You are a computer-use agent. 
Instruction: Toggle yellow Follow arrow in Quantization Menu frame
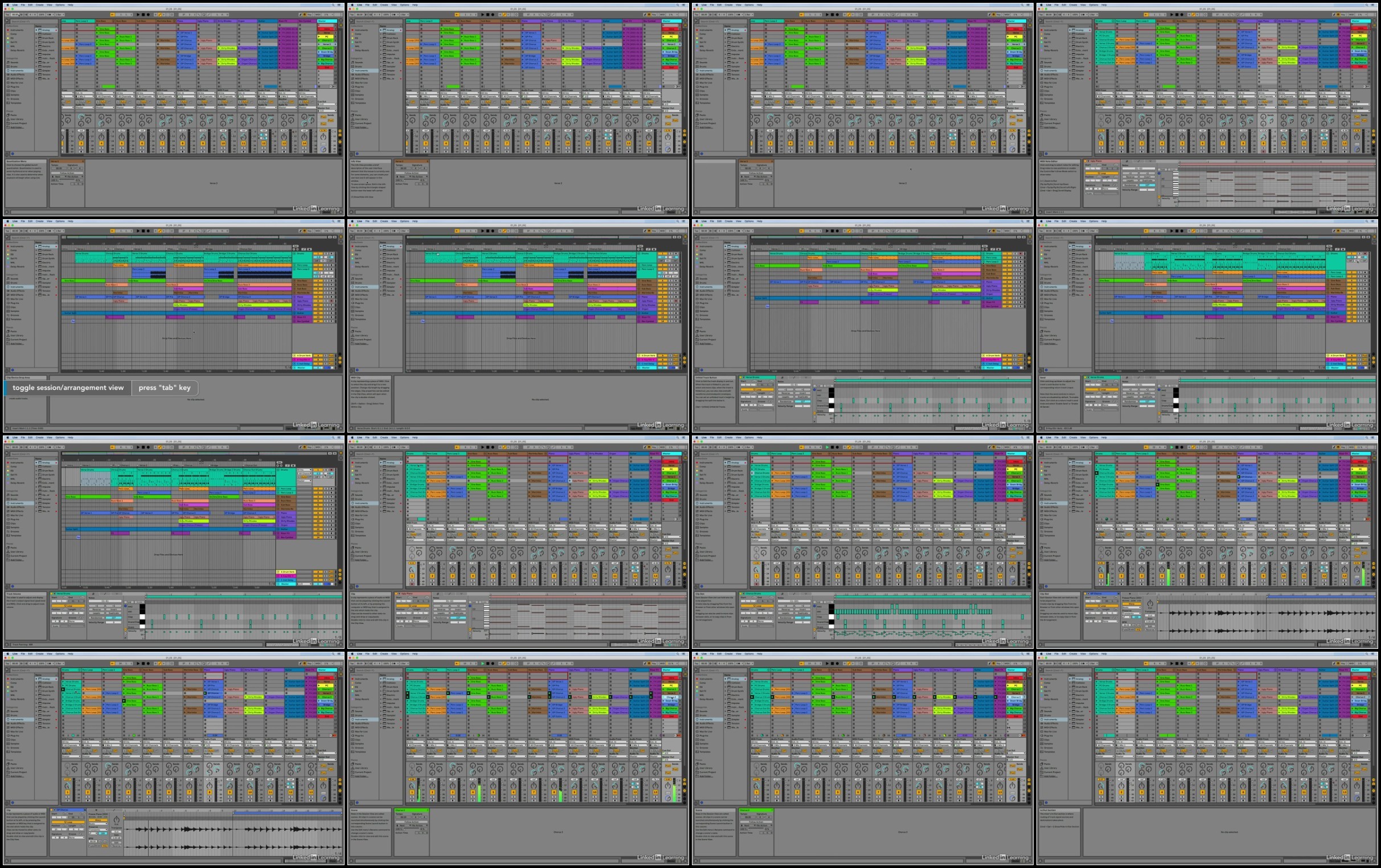(x=112, y=14)
